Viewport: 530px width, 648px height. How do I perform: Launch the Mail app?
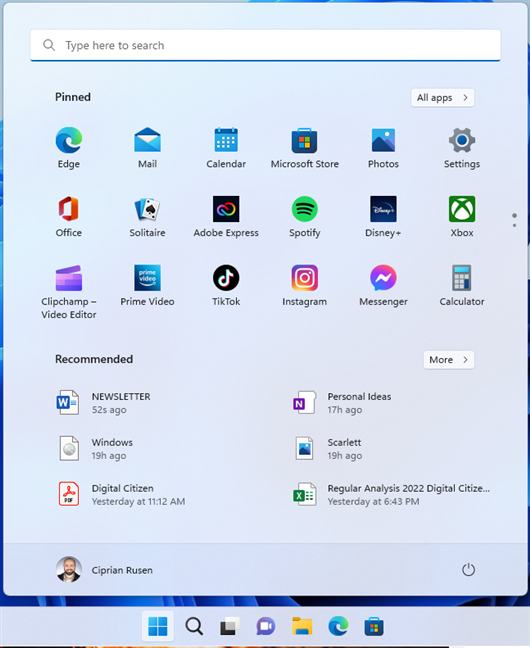[148, 148]
